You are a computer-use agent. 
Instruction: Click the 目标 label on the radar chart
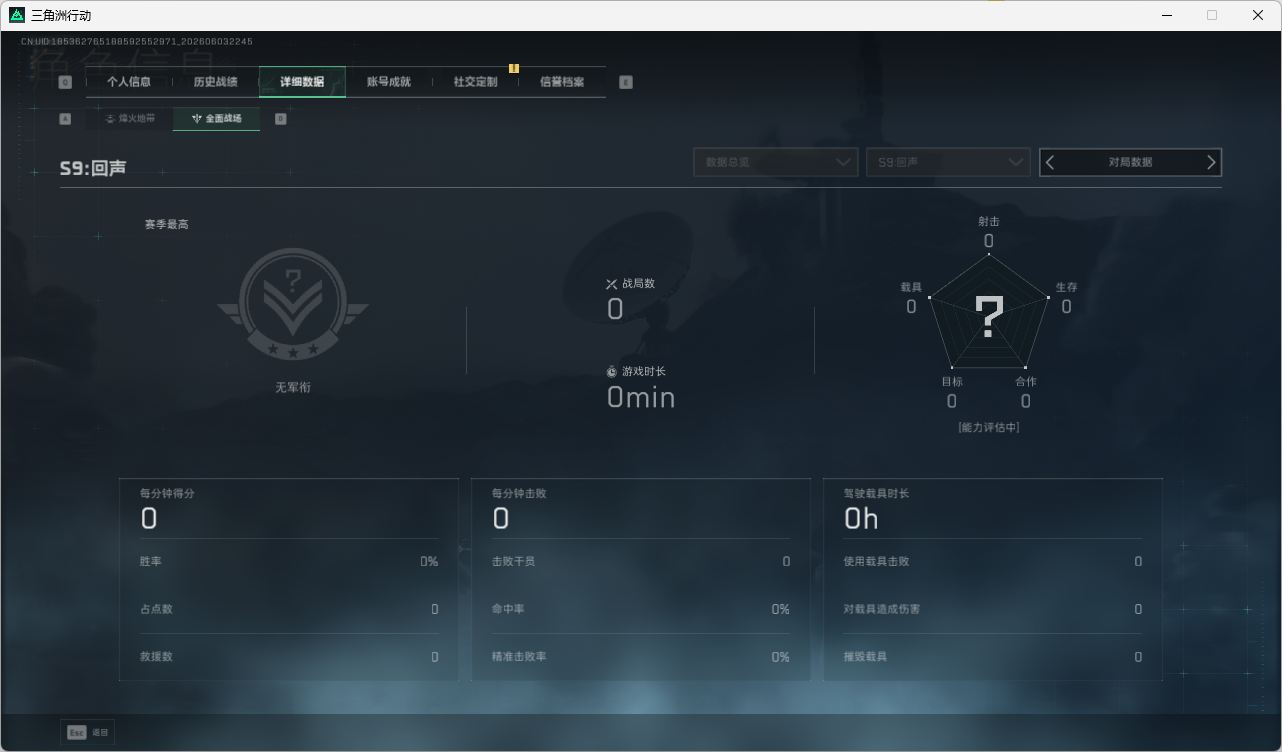click(x=952, y=381)
